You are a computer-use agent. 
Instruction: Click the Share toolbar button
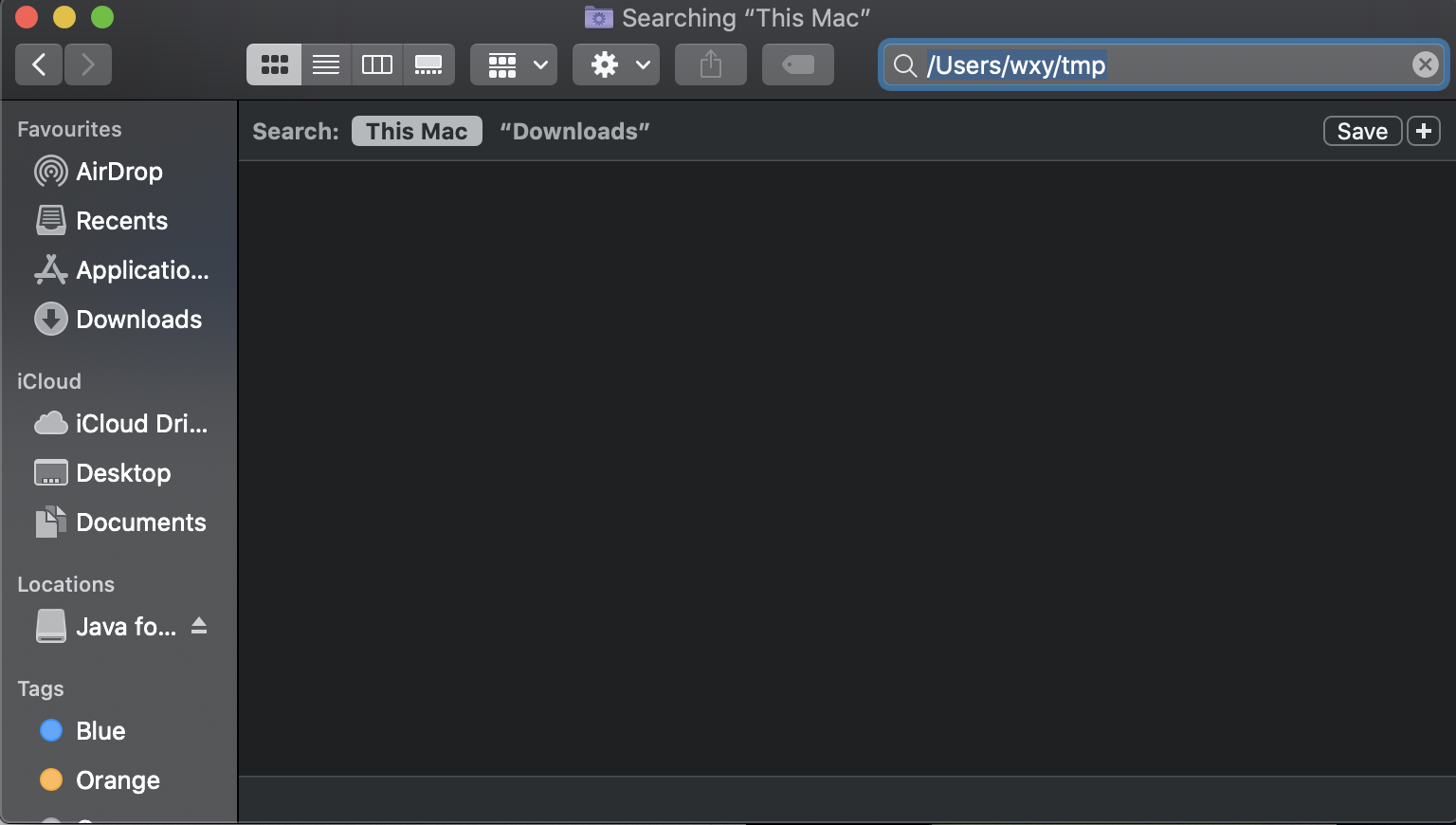click(x=711, y=64)
